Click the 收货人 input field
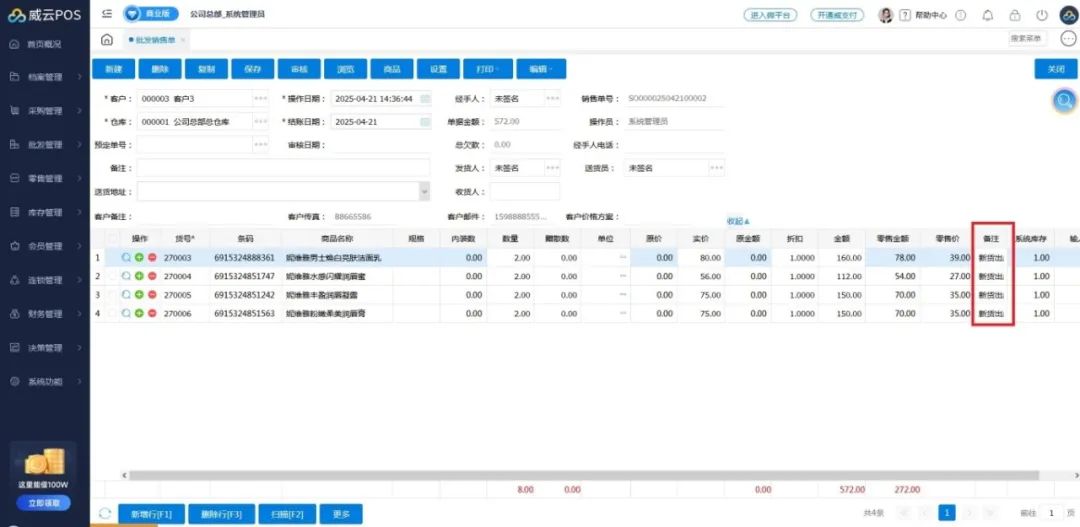The height and width of the screenshot is (527, 1080). tap(525, 191)
